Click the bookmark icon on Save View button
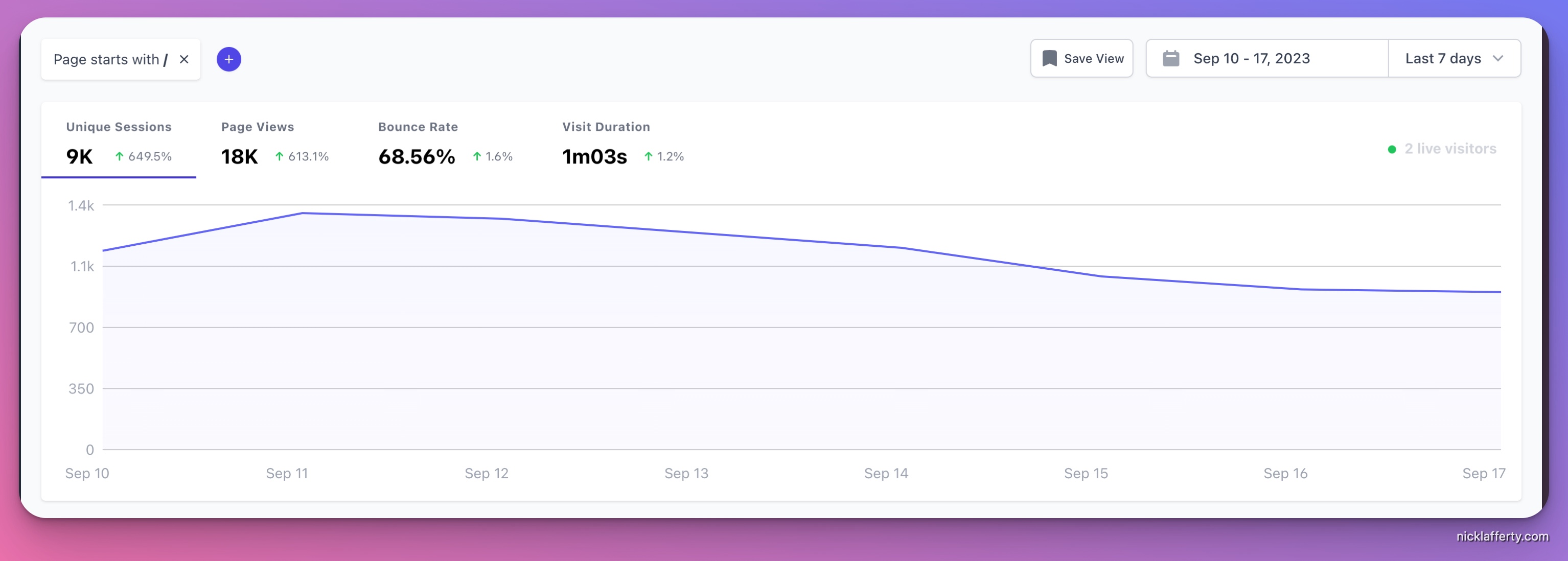This screenshot has width=1568, height=561. click(x=1049, y=58)
